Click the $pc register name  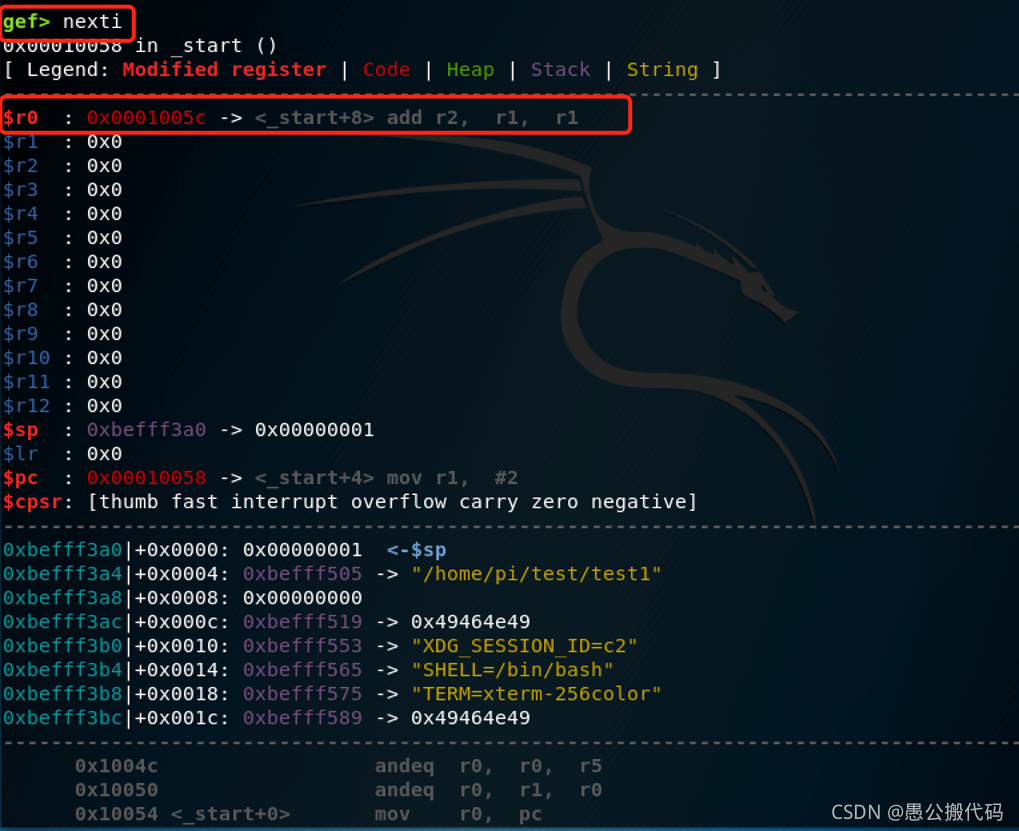point(21,478)
